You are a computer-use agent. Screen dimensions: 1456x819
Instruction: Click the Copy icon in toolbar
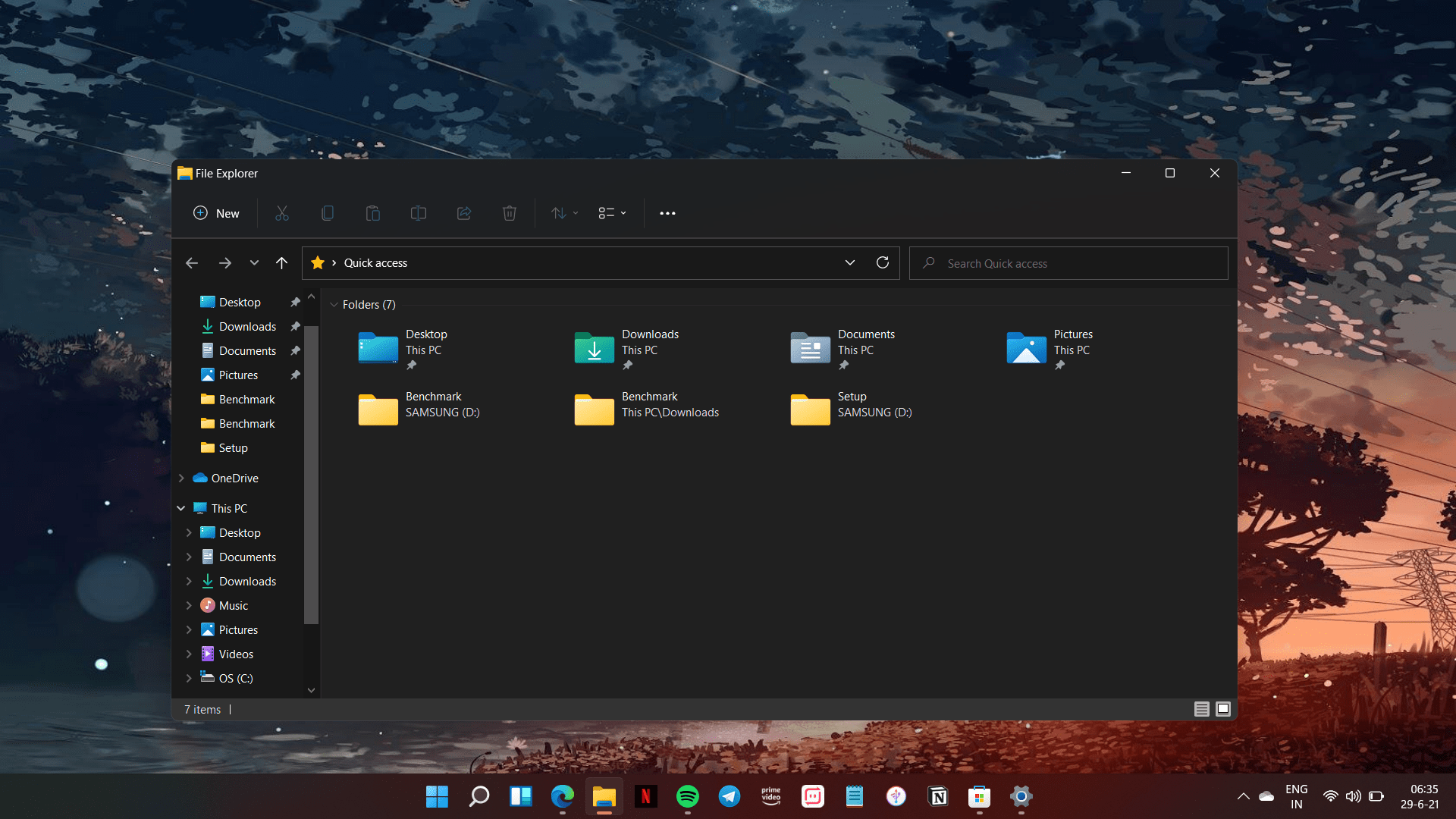pyautogui.click(x=328, y=213)
